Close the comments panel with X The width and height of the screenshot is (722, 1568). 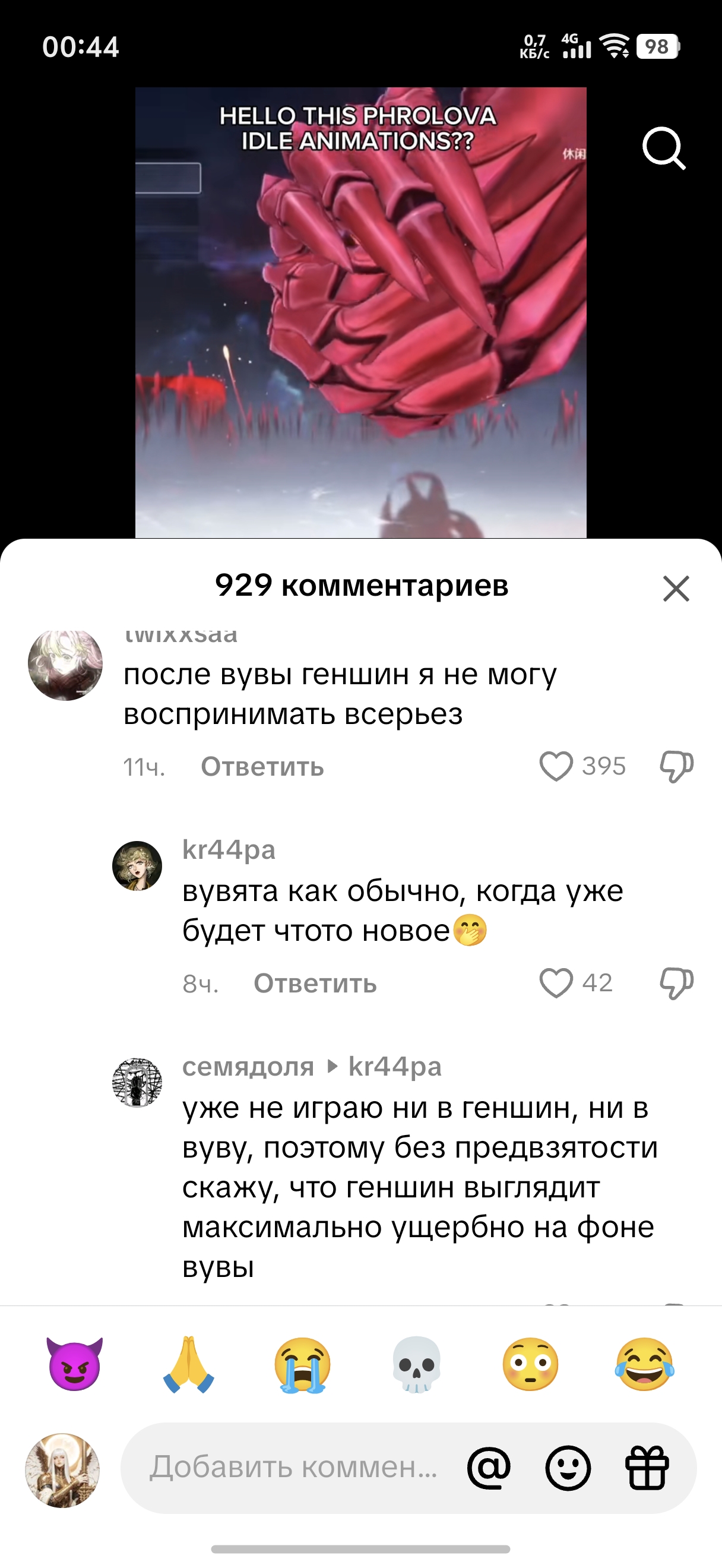point(676,589)
